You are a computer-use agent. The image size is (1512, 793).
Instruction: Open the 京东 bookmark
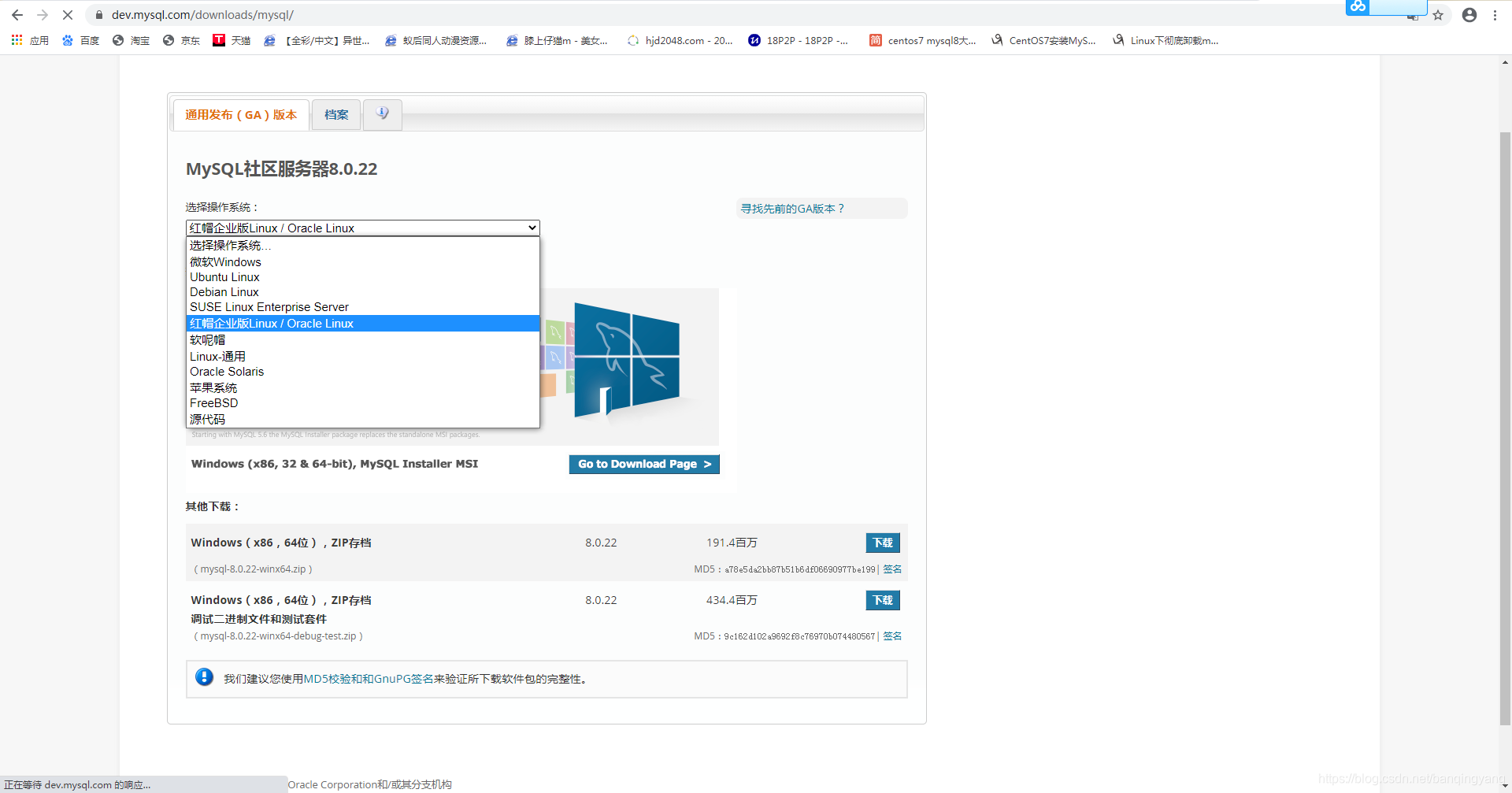(181, 40)
